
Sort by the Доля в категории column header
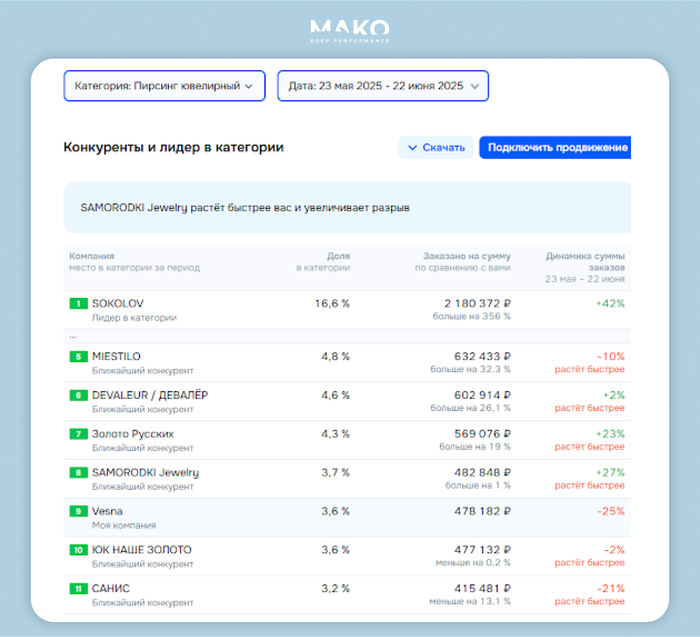pyautogui.click(x=327, y=261)
